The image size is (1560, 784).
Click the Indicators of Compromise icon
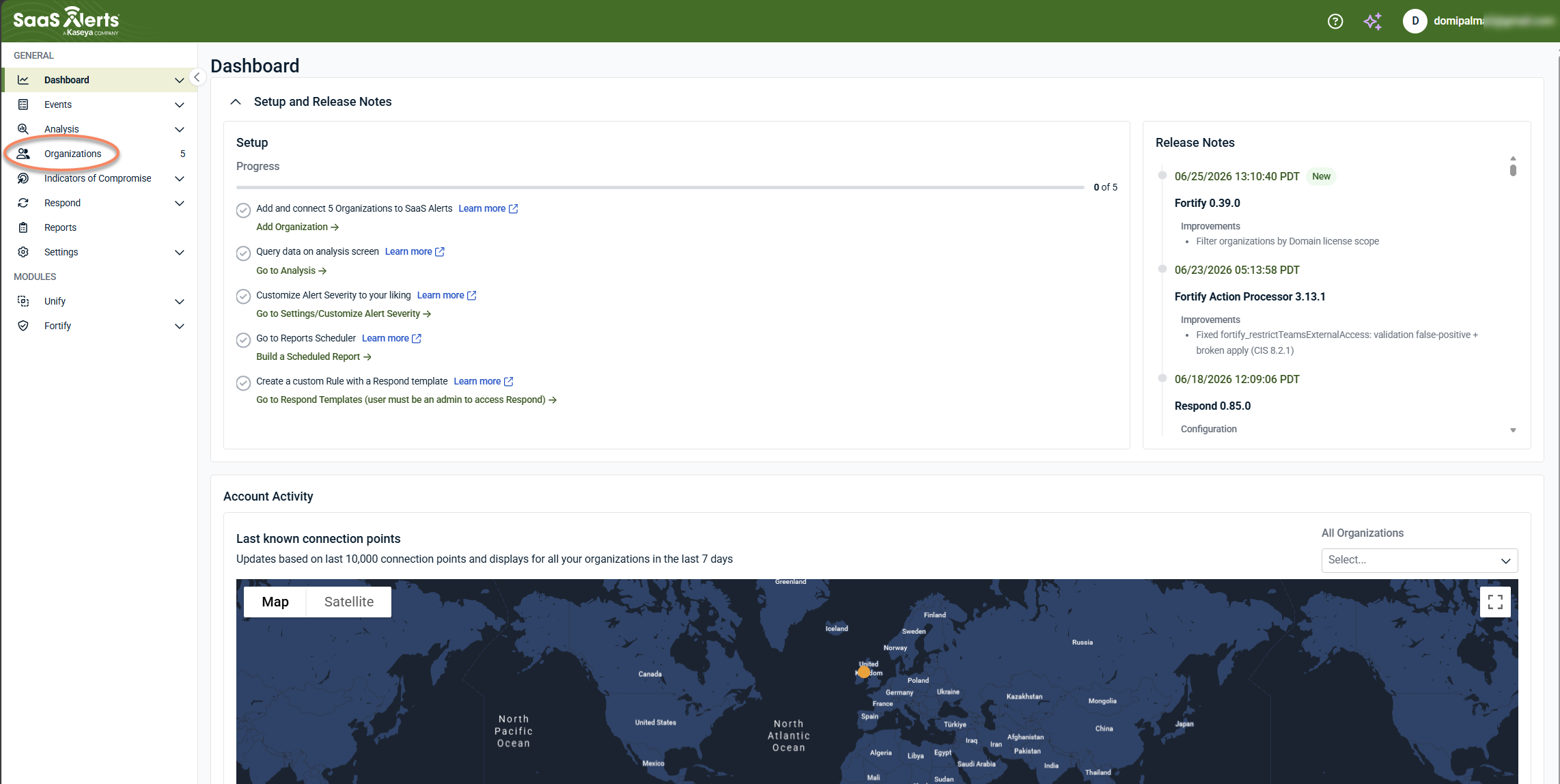pos(23,178)
